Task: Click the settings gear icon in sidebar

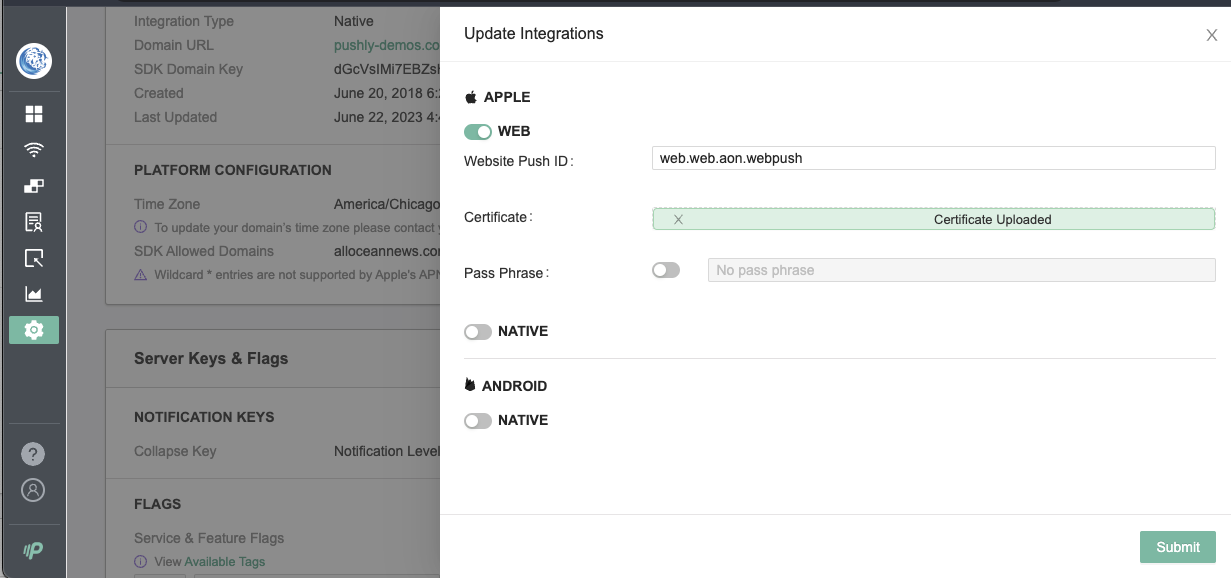Action: tap(34, 330)
